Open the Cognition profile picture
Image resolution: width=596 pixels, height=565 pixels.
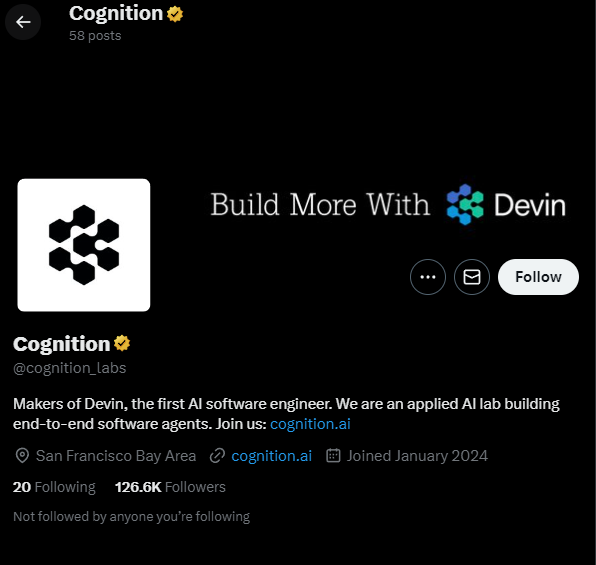tap(84, 245)
